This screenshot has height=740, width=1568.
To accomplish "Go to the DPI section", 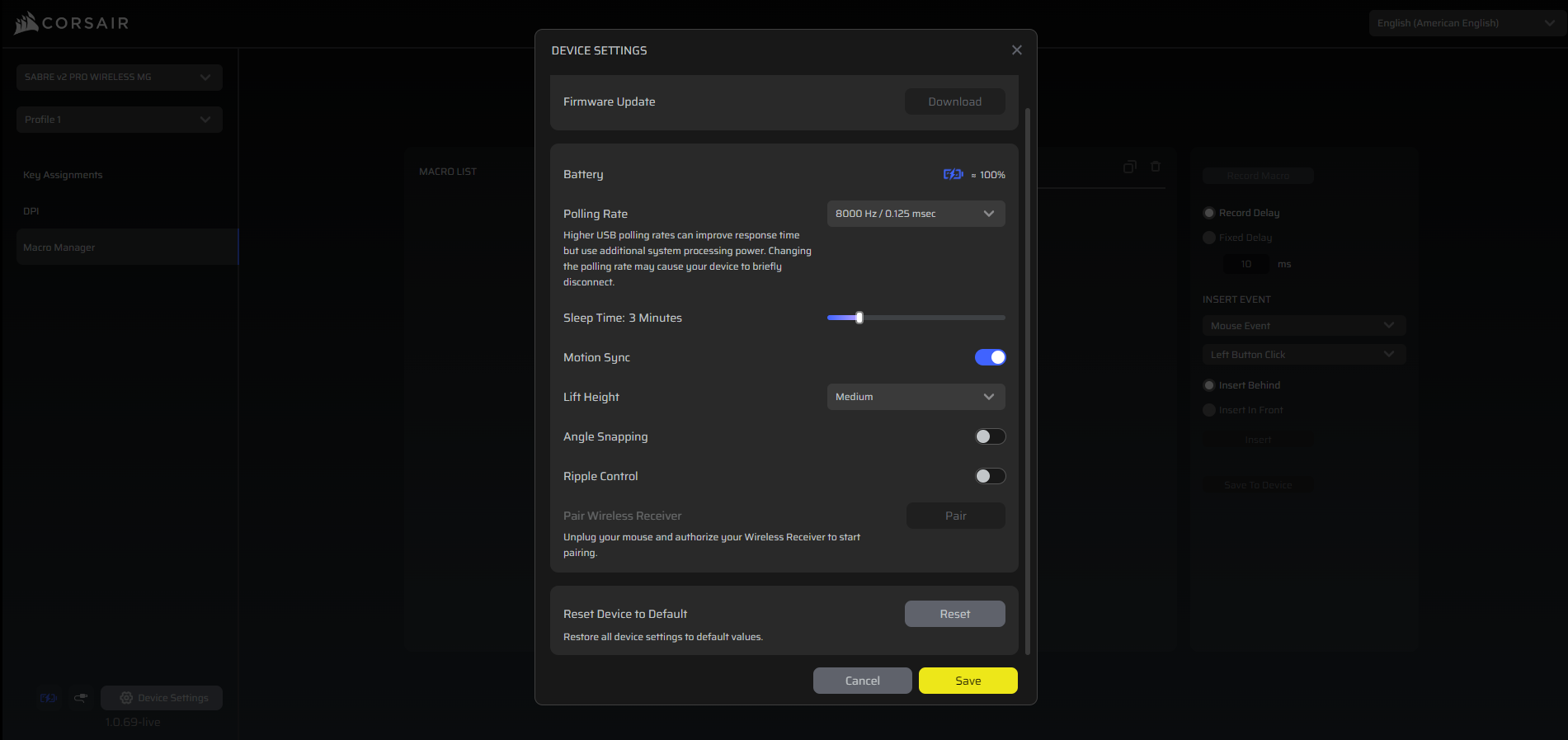I will tap(31, 211).
